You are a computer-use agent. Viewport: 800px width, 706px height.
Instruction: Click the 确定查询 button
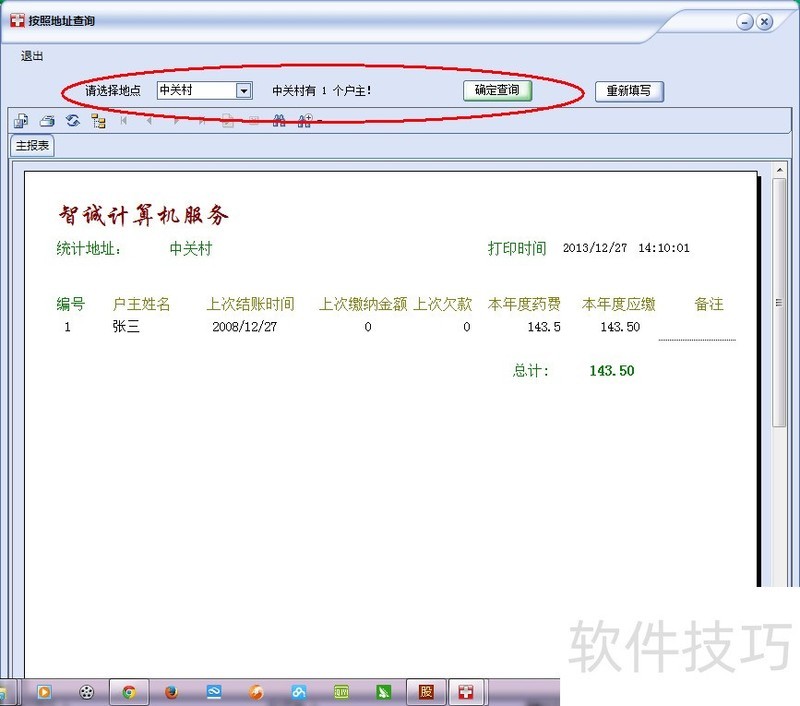point(497,90)
